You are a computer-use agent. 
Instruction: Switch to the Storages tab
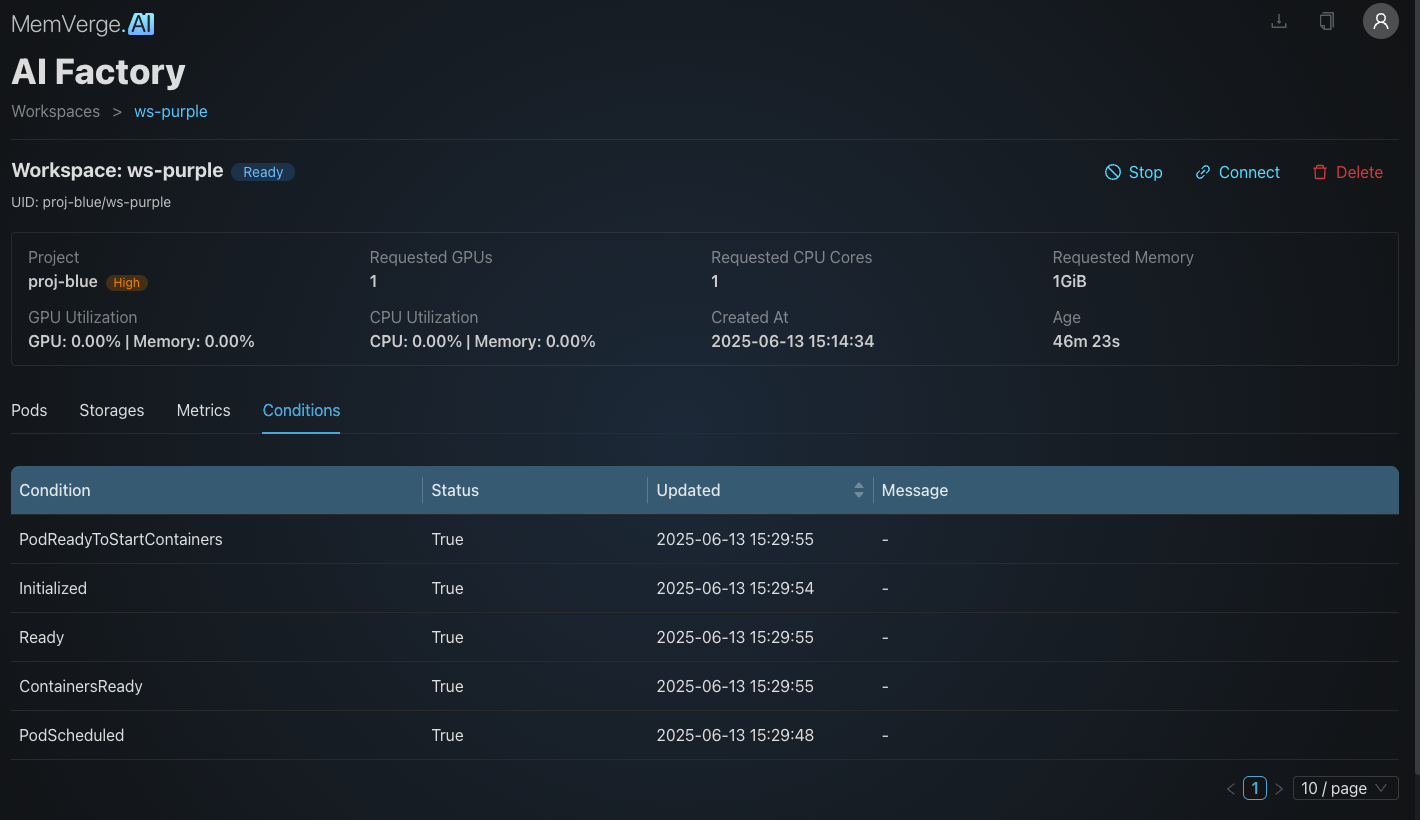click(x=112, y=410)
